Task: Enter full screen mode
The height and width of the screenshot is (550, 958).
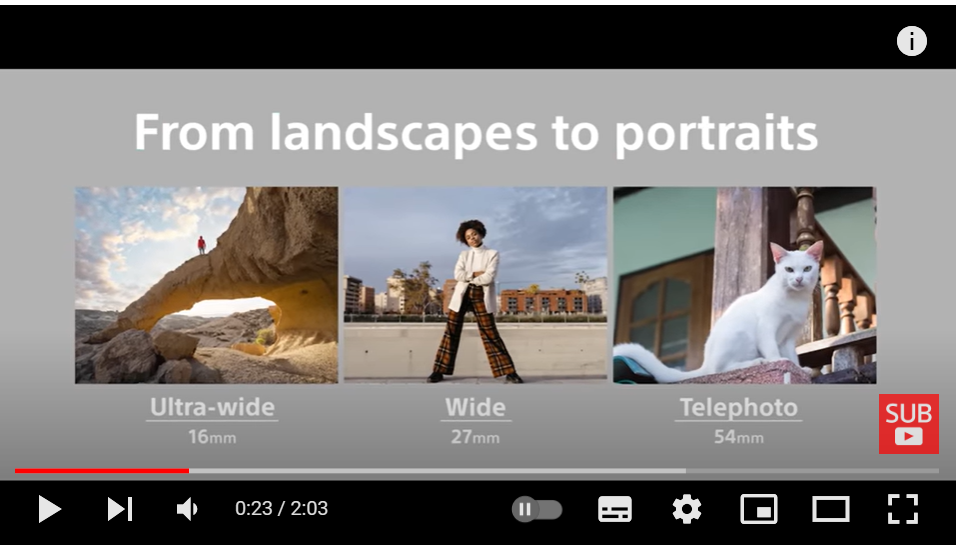Action: click(x=902, y=509)
